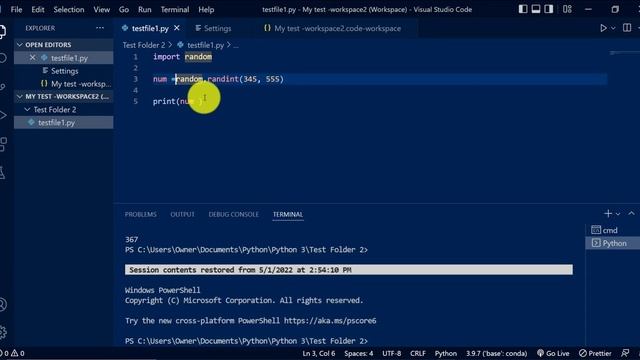Open the Help menu
The width and height of the screenshot is (640, 360).
click(206, 9)
